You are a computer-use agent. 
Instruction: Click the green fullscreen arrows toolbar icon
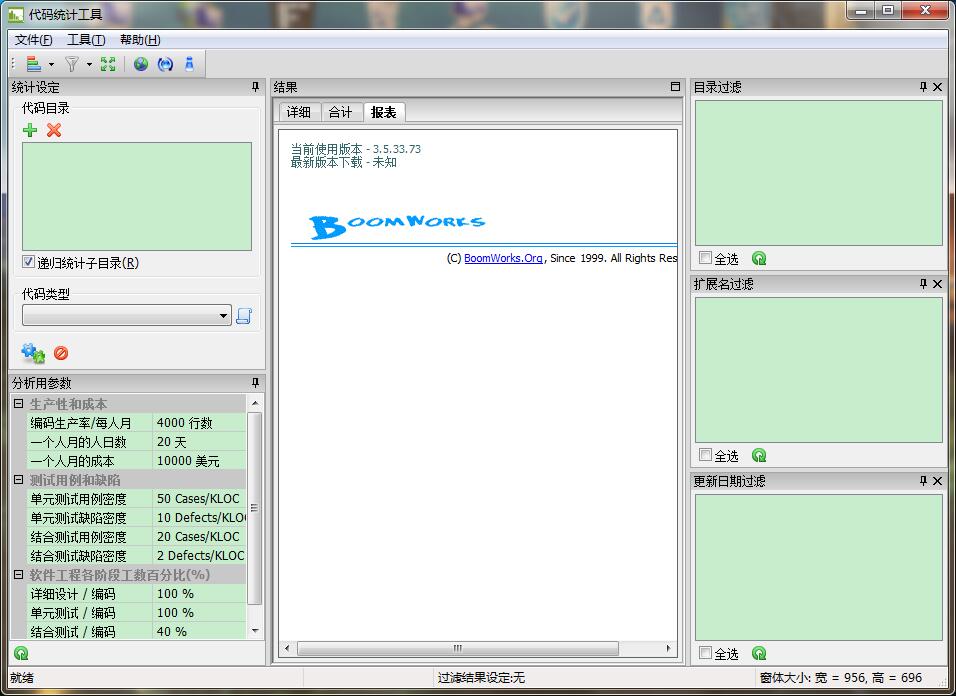(x=108, y=64)
